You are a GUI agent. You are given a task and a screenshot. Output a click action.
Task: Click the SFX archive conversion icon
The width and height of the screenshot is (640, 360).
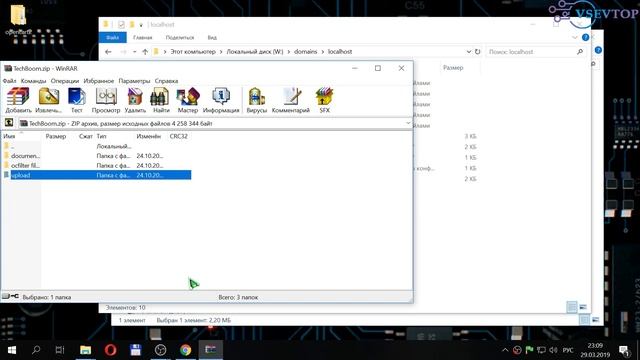point(324,100)
